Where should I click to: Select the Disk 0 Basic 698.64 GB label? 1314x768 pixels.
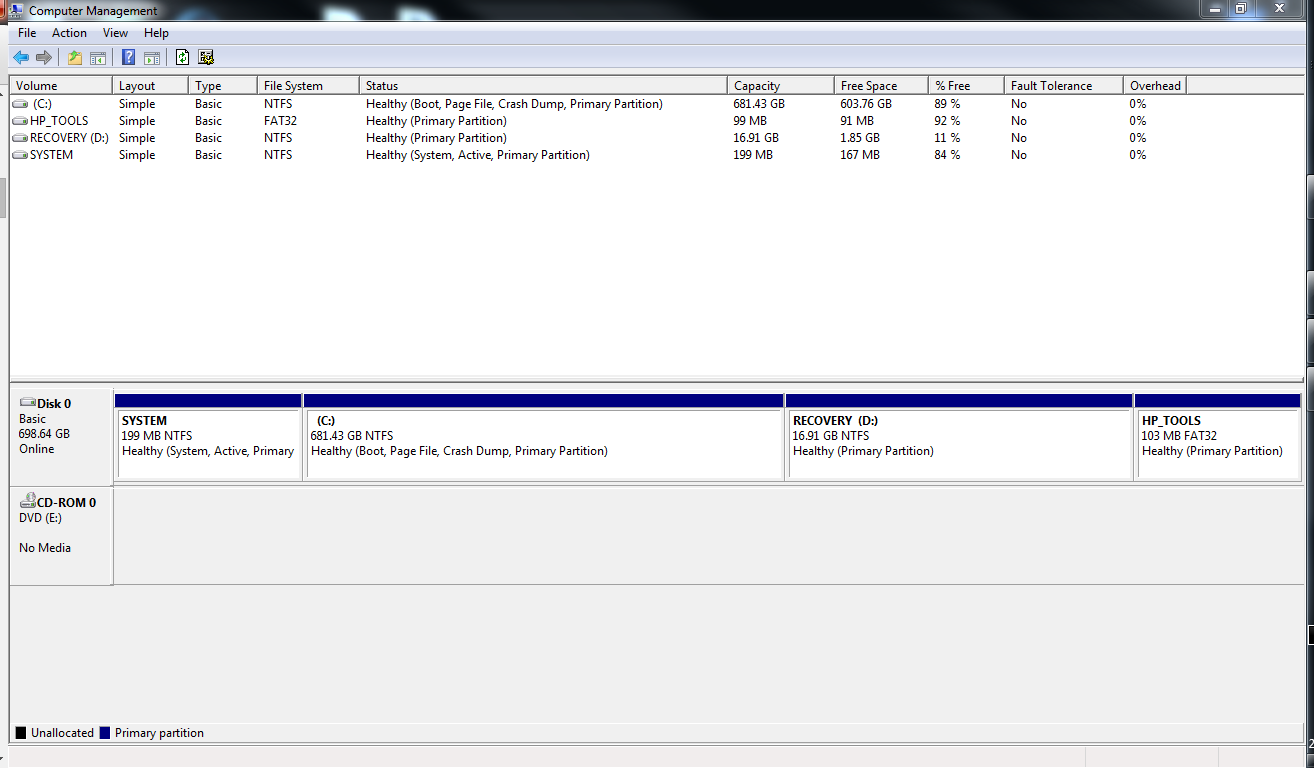[x=61, y=437]
